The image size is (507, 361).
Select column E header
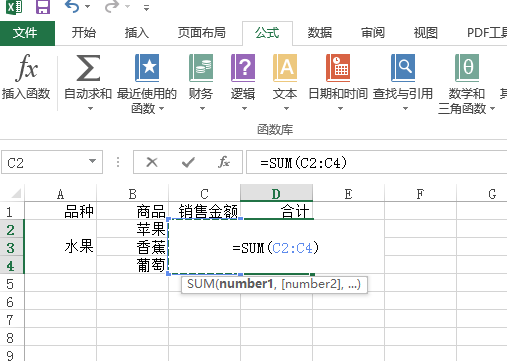pyautogui.click(x=348, y=194)
